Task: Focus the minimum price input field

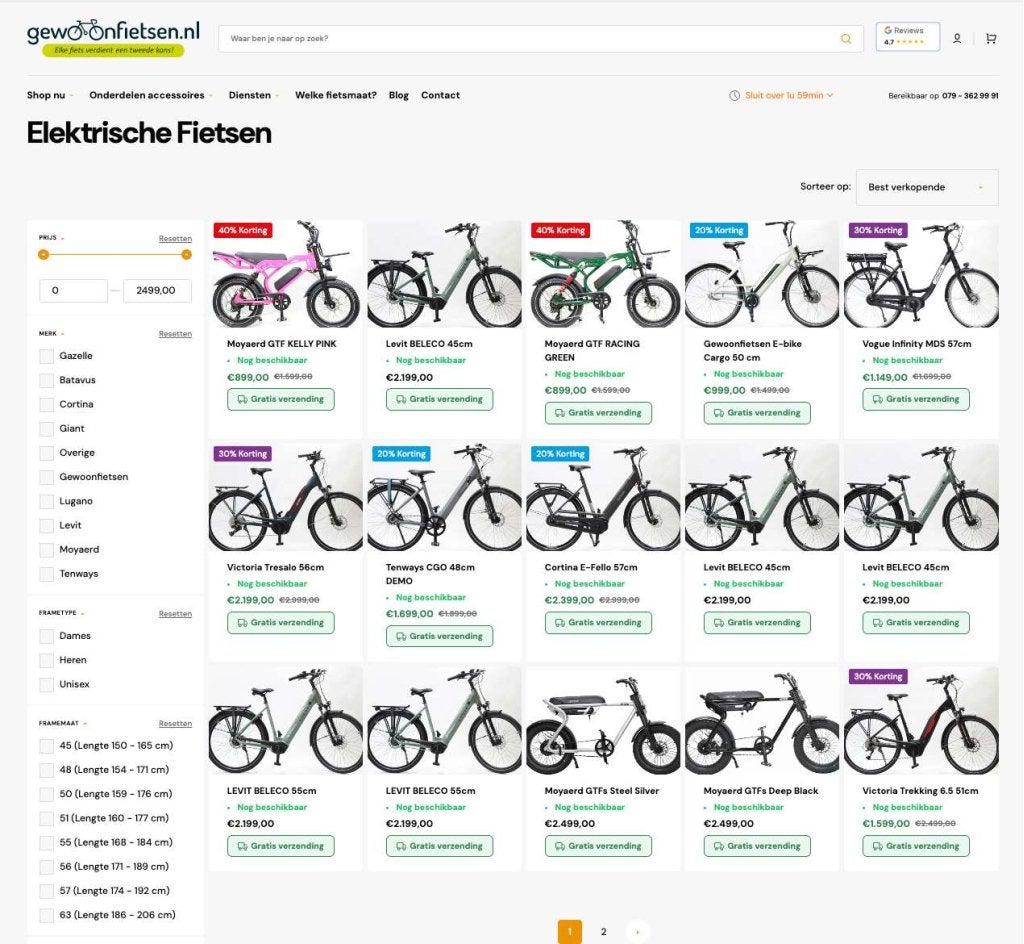Action: tap(73, 291)
